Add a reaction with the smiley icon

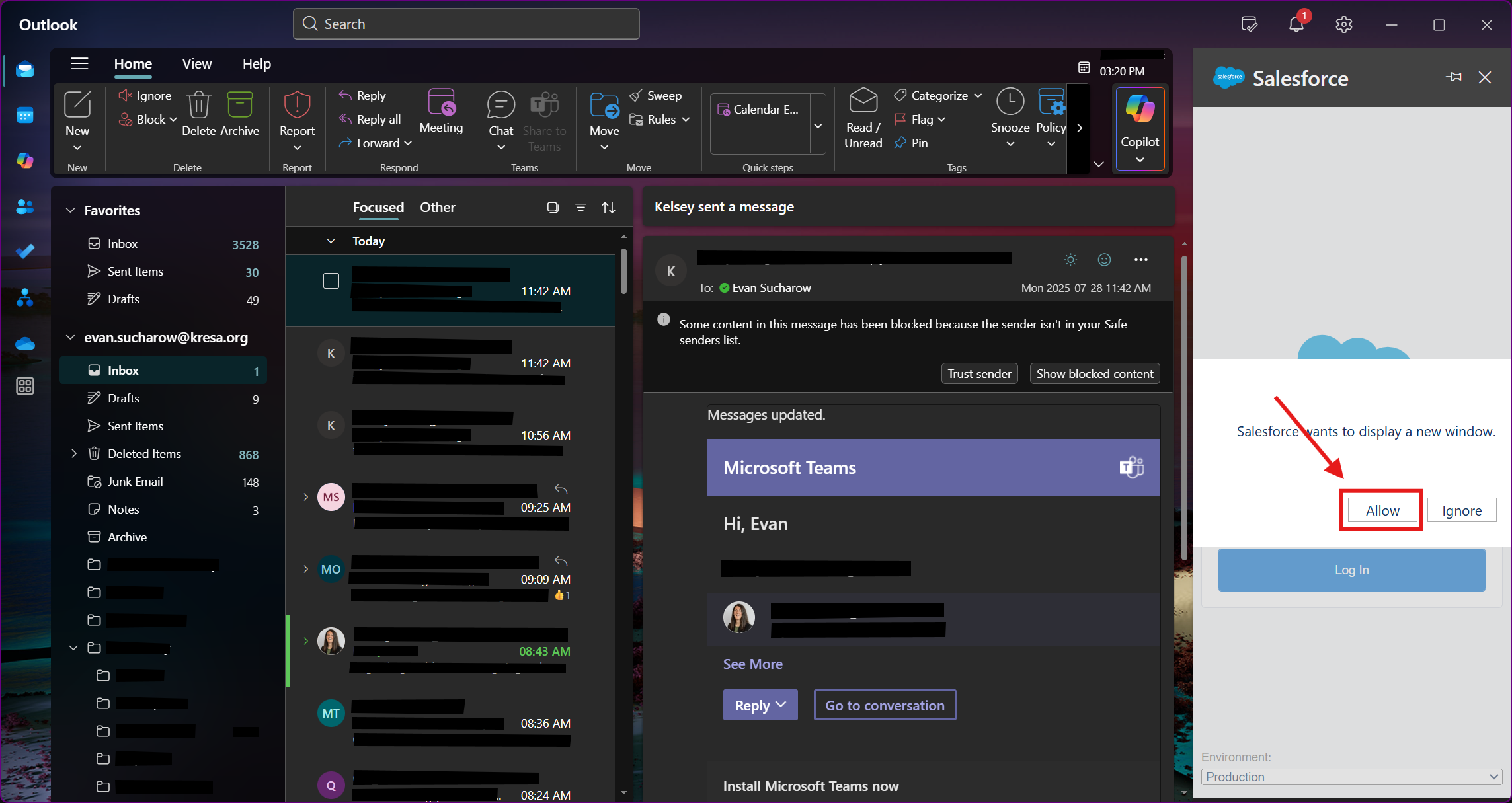(1104, 260)
